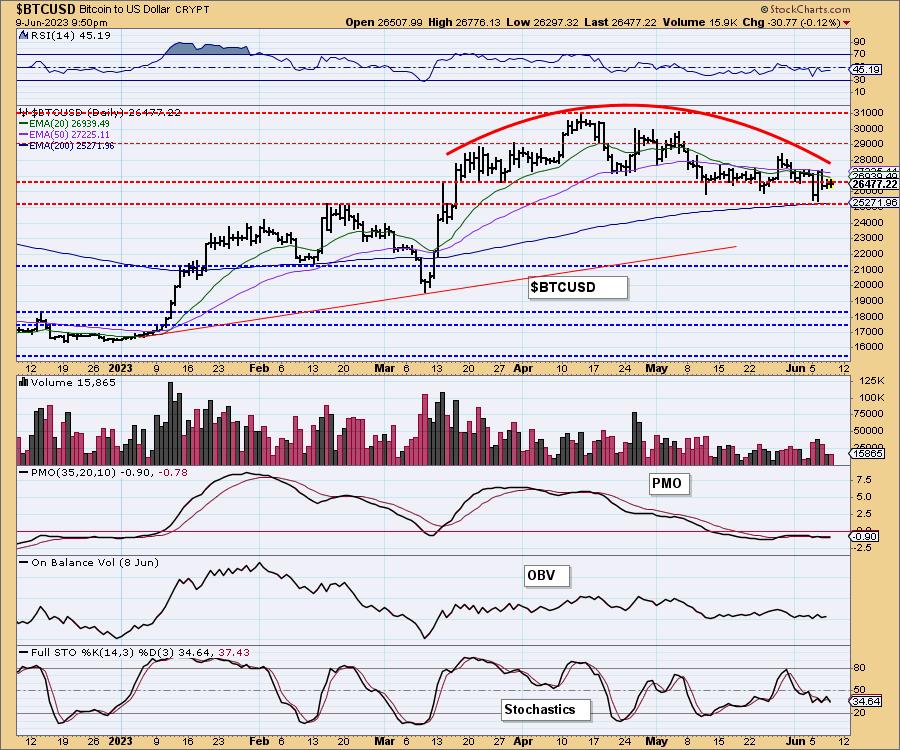Click the OBV annotation box

click(547, 575)
